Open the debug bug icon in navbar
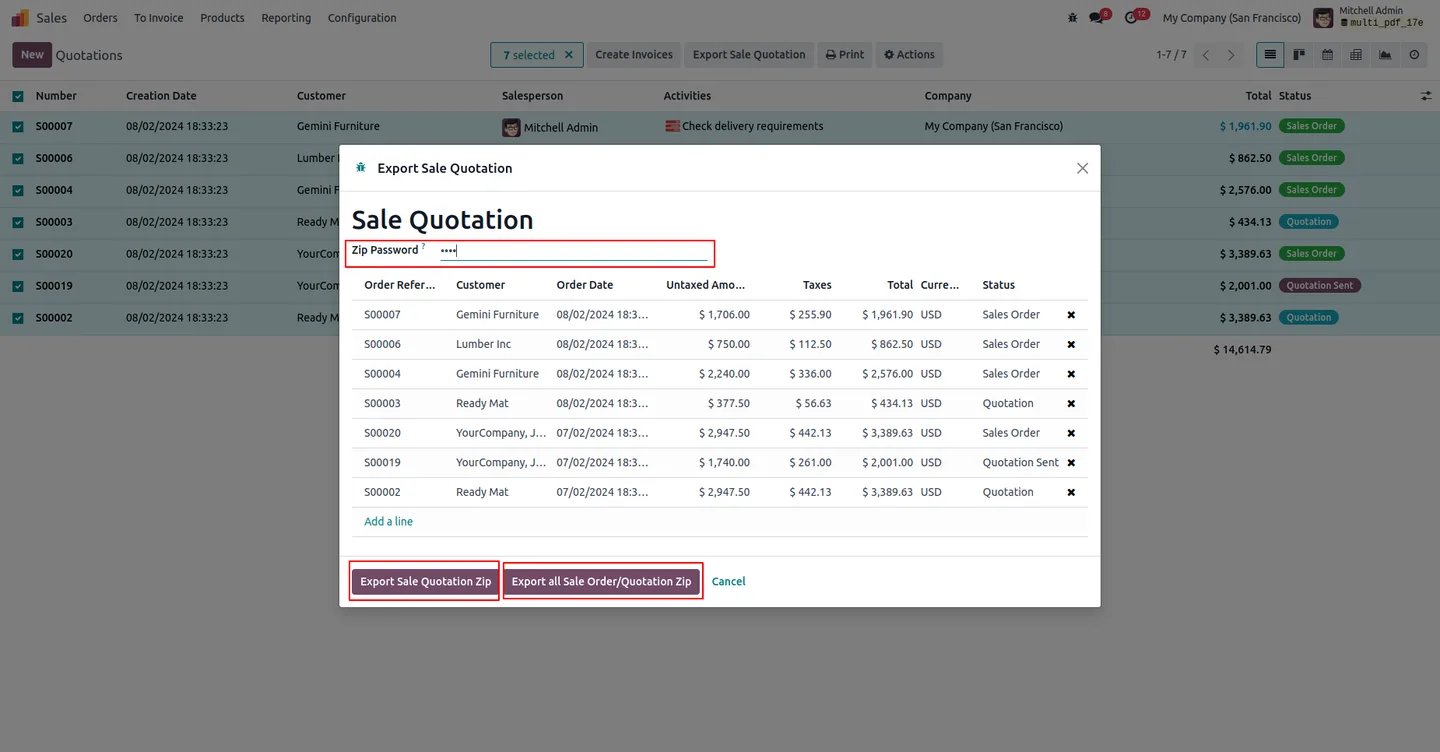 (x=1073, y=18)
